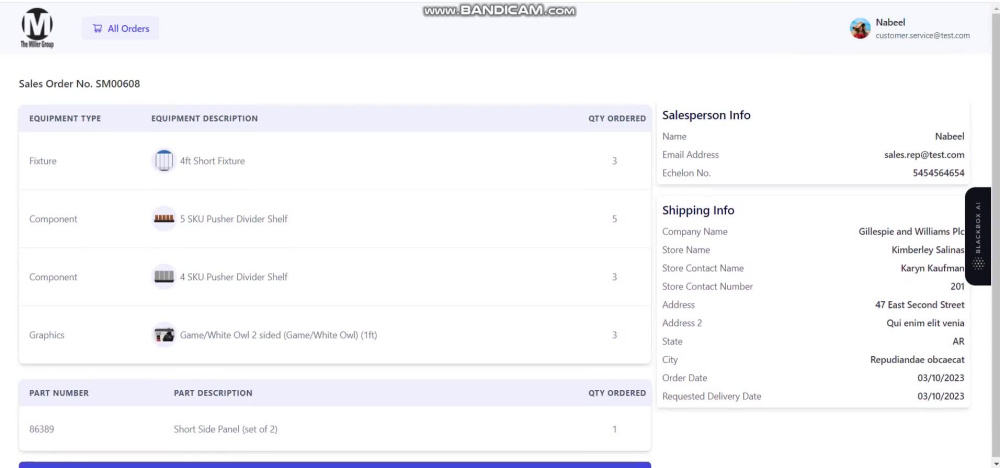Select Echelon No. value 5454564654
Viewport: 1000px width, 468px height.
pos(938,173)
